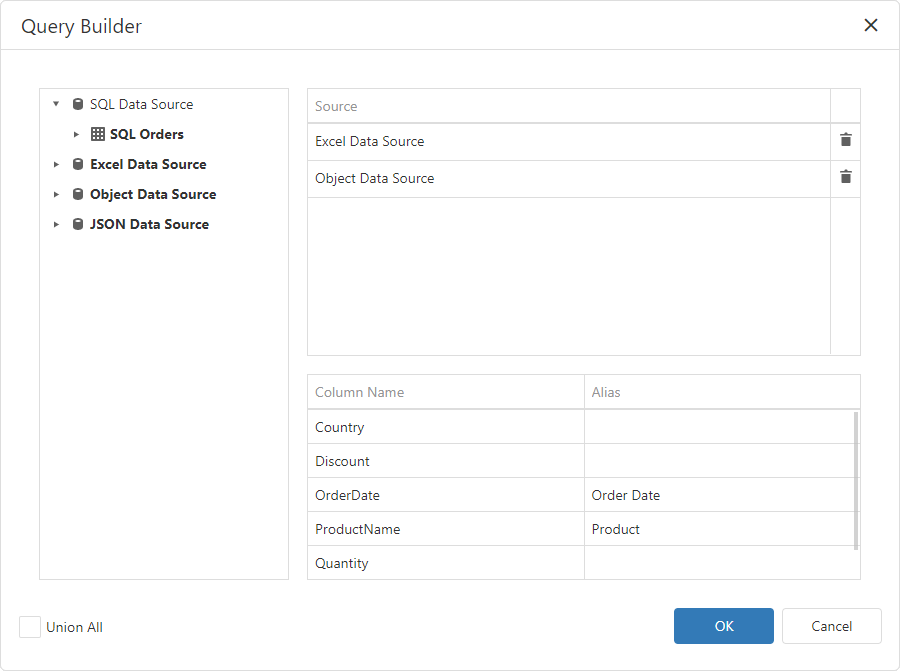This screenshot has height=671, width=900.
Task: Expand the JSON Data Source node
Action: pyautogui.click(x=56, y=224)
